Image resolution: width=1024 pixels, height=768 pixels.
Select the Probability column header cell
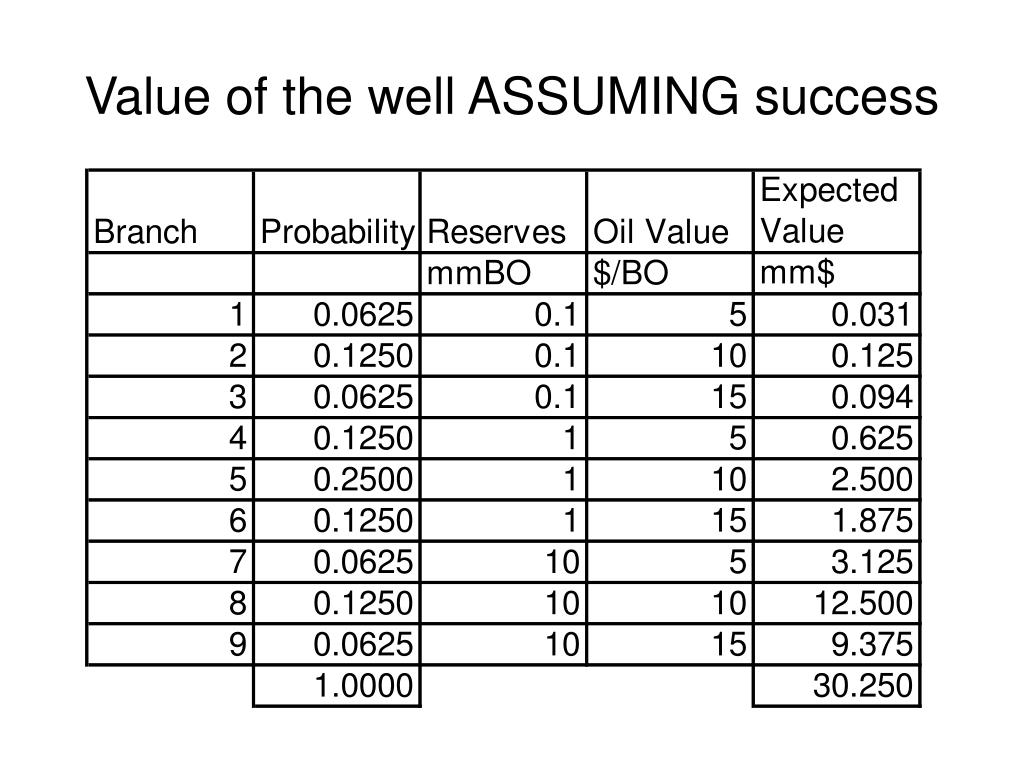click(336, 212)
